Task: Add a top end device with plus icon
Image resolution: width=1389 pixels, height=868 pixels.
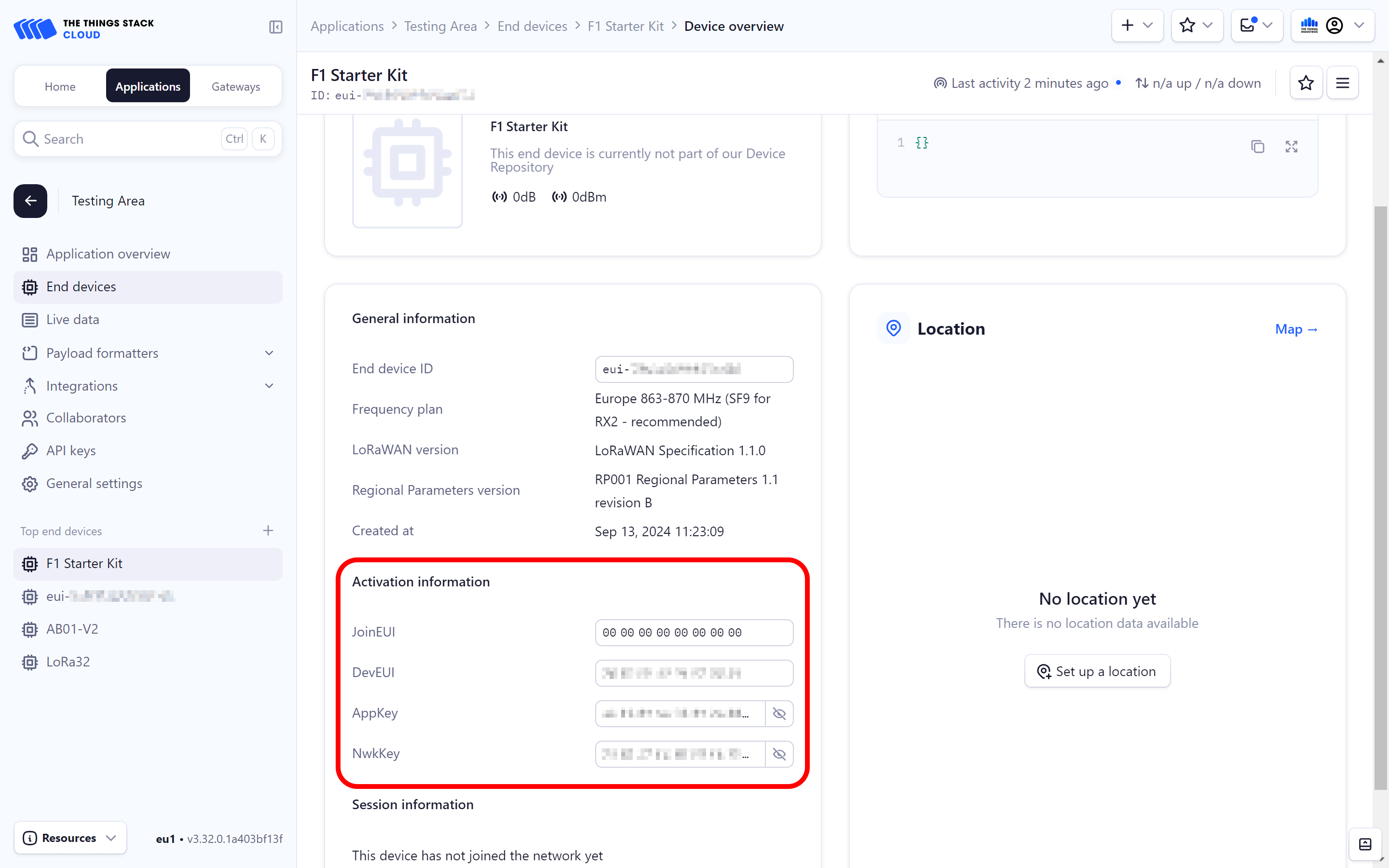Action: (x=268, y=530)
